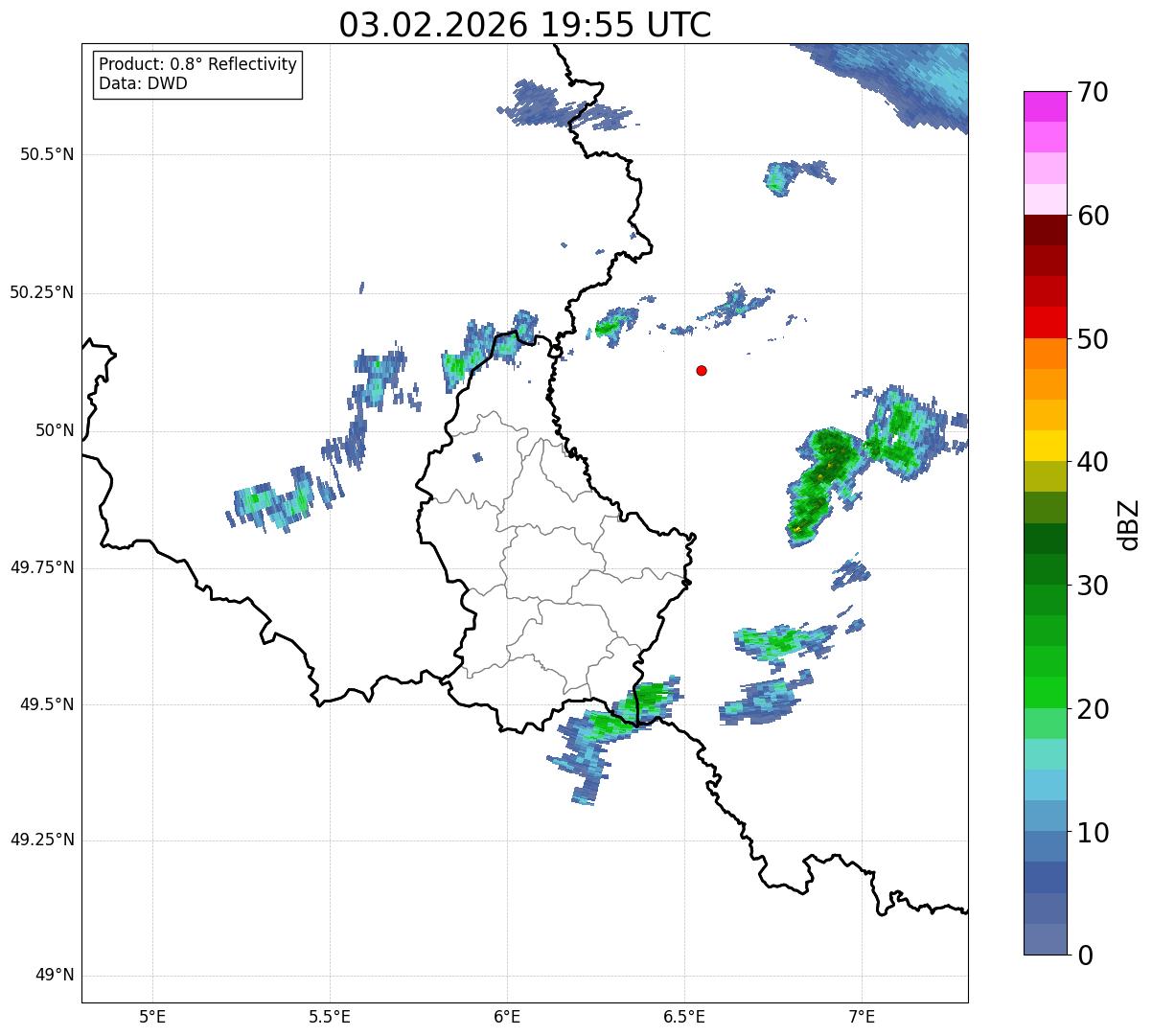
Task: Click the magenta top colorbar segment
Action: (1045, 106)
